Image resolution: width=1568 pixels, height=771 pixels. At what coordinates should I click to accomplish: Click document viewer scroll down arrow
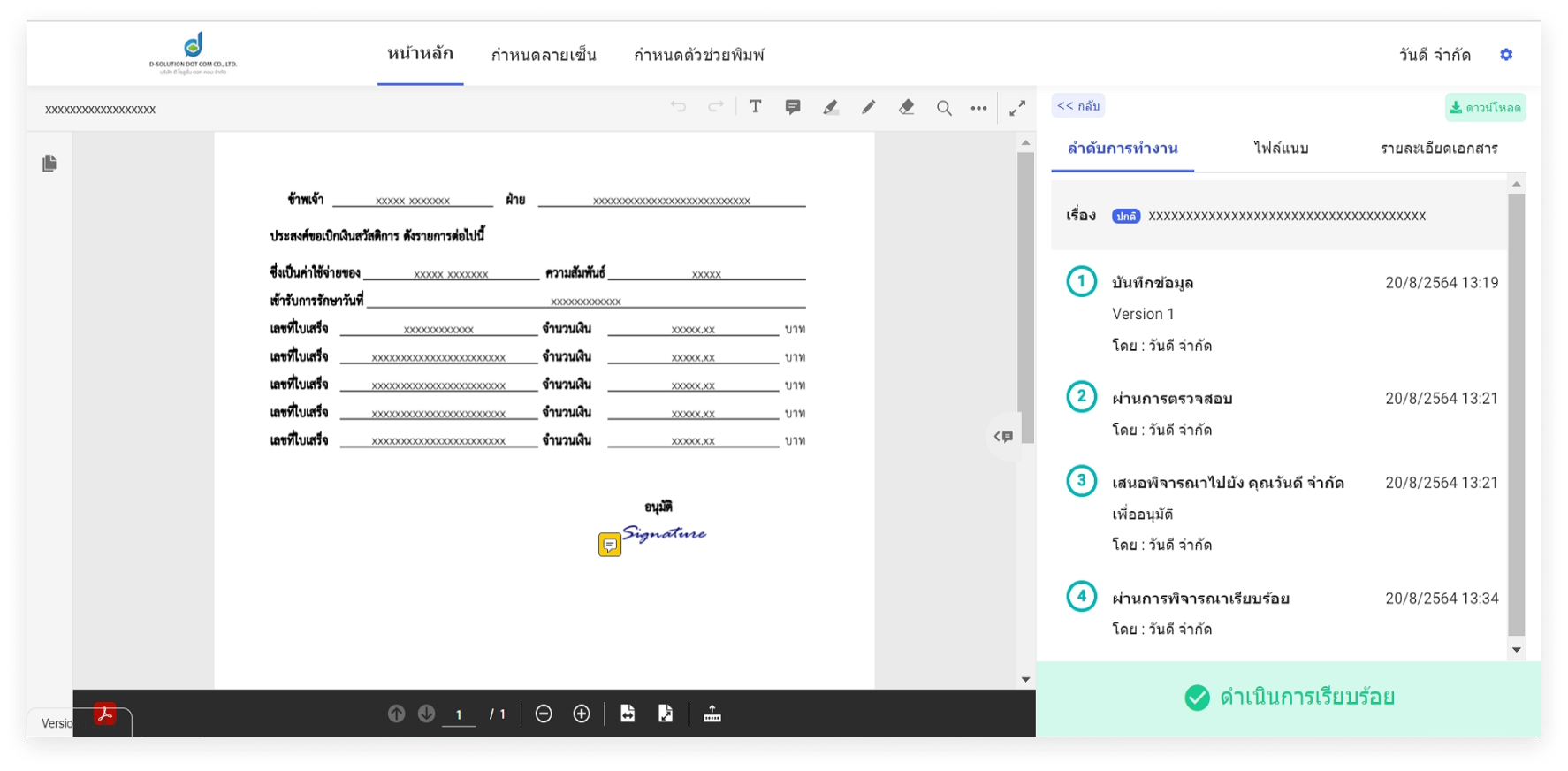tap(1025, 679)
